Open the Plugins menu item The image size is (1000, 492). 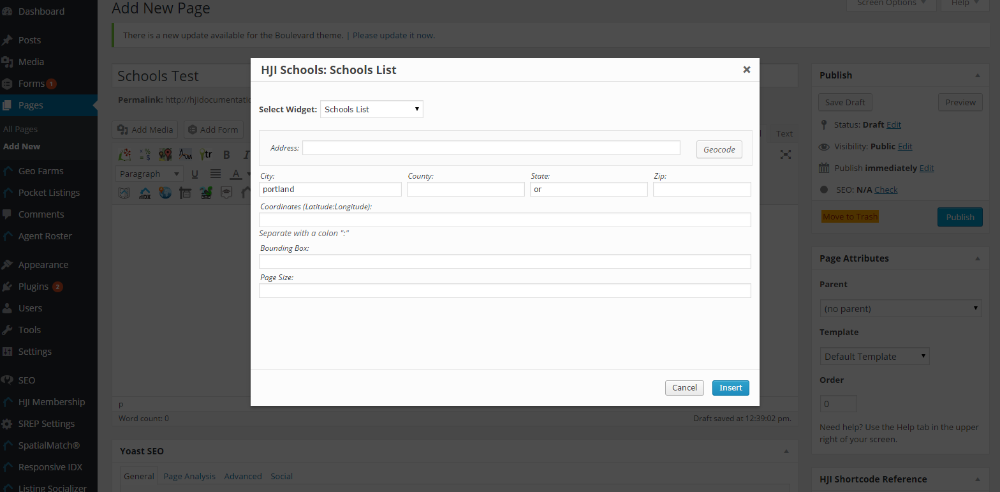pyautogui.click(x=48, y=287)
